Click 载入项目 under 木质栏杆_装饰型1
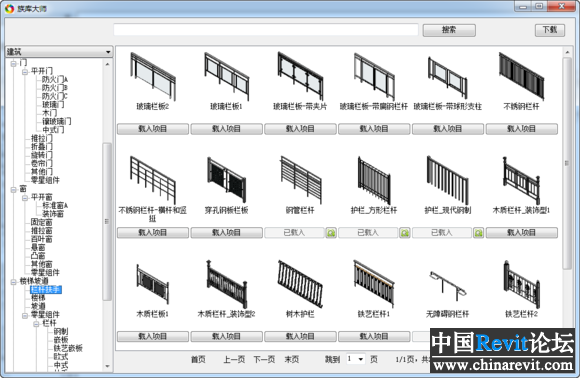The image size is (580, 378). (x=522, y=233)
